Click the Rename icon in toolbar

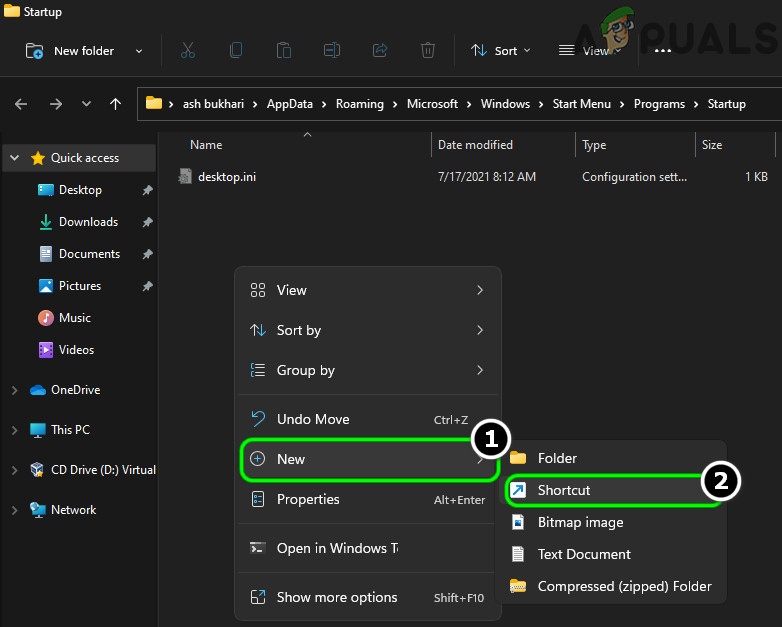click(332, 50)
